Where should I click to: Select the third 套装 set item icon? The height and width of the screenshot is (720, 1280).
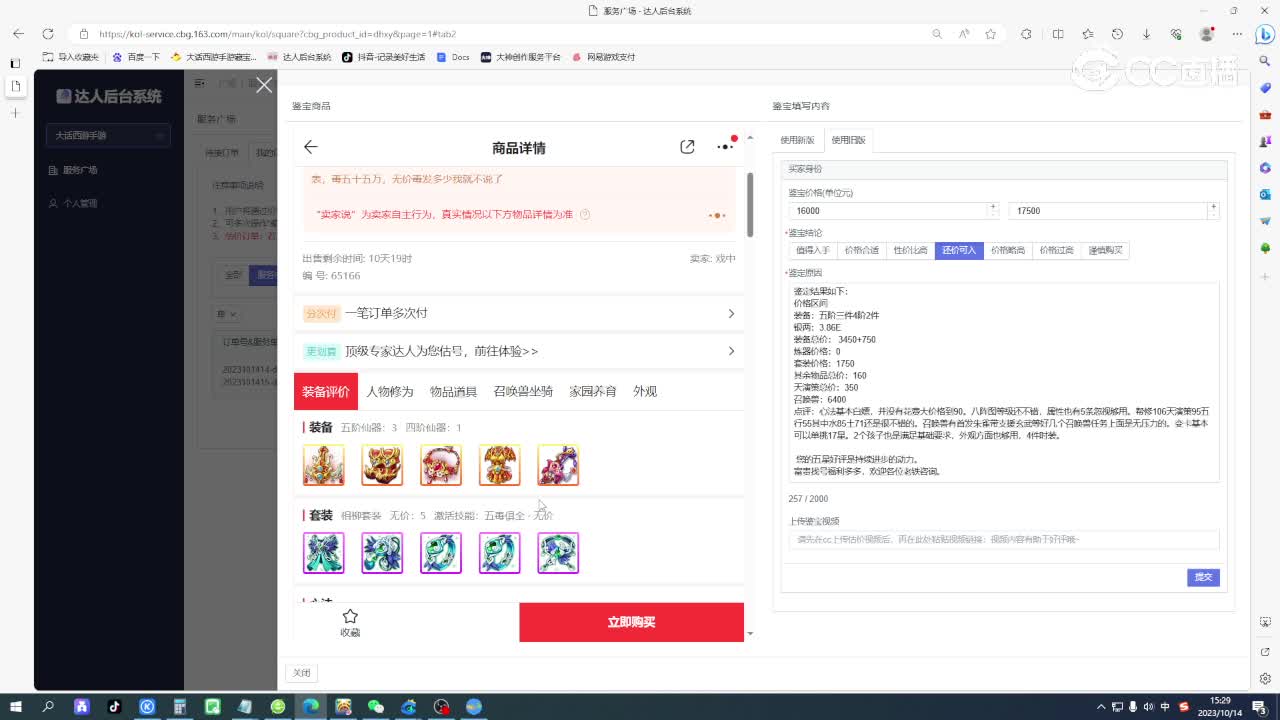coord(441,553)
